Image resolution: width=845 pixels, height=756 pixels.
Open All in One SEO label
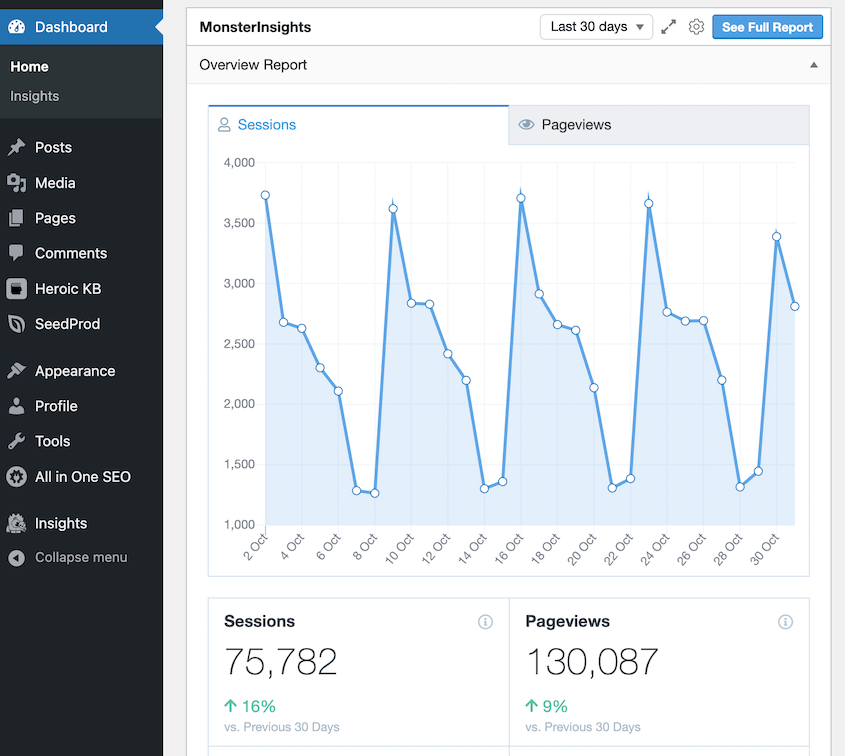[83, 477]
